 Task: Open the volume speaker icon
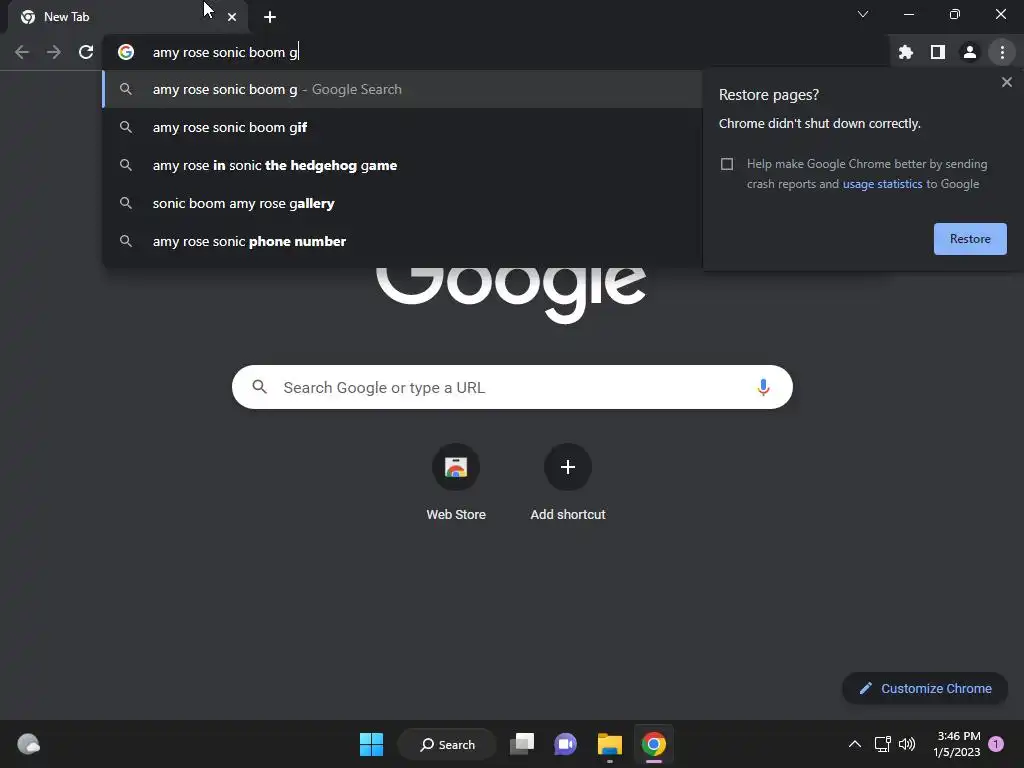tap(907, 744)
